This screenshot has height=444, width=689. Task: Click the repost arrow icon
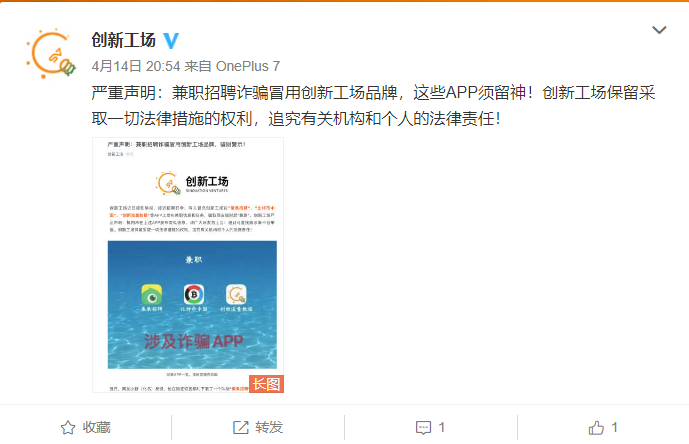pos(240,427)
